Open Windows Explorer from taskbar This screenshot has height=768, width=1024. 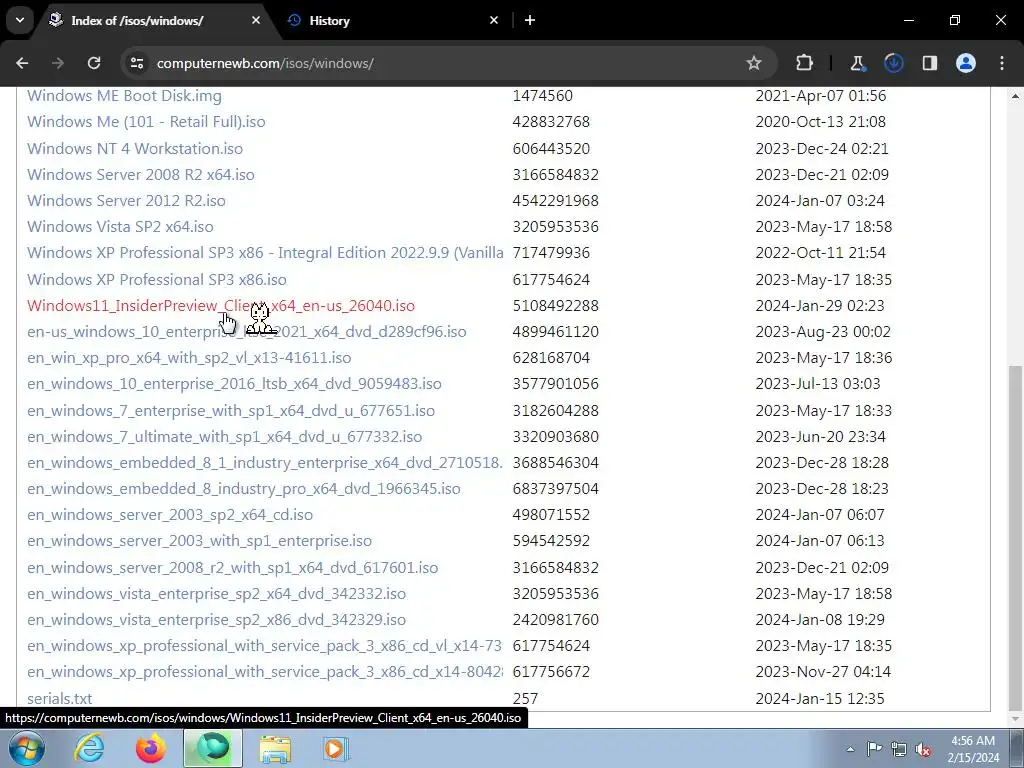click(x=276, y=748)
